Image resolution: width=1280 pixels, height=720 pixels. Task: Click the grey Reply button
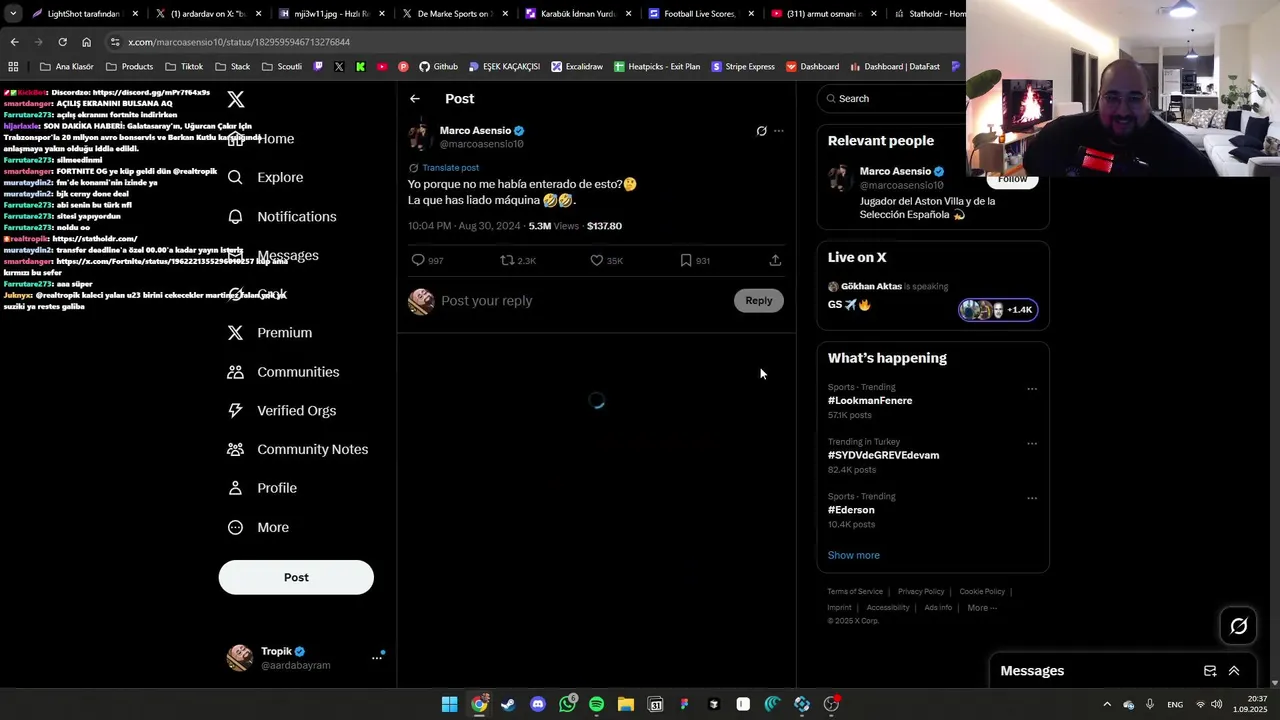759,301
